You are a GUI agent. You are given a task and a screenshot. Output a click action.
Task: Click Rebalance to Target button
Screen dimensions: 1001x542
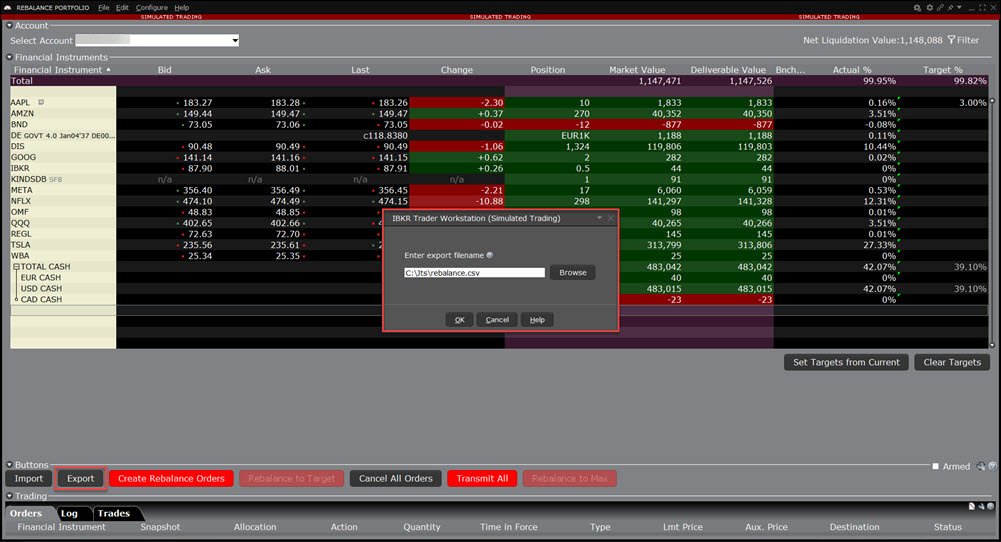(291, 478)
